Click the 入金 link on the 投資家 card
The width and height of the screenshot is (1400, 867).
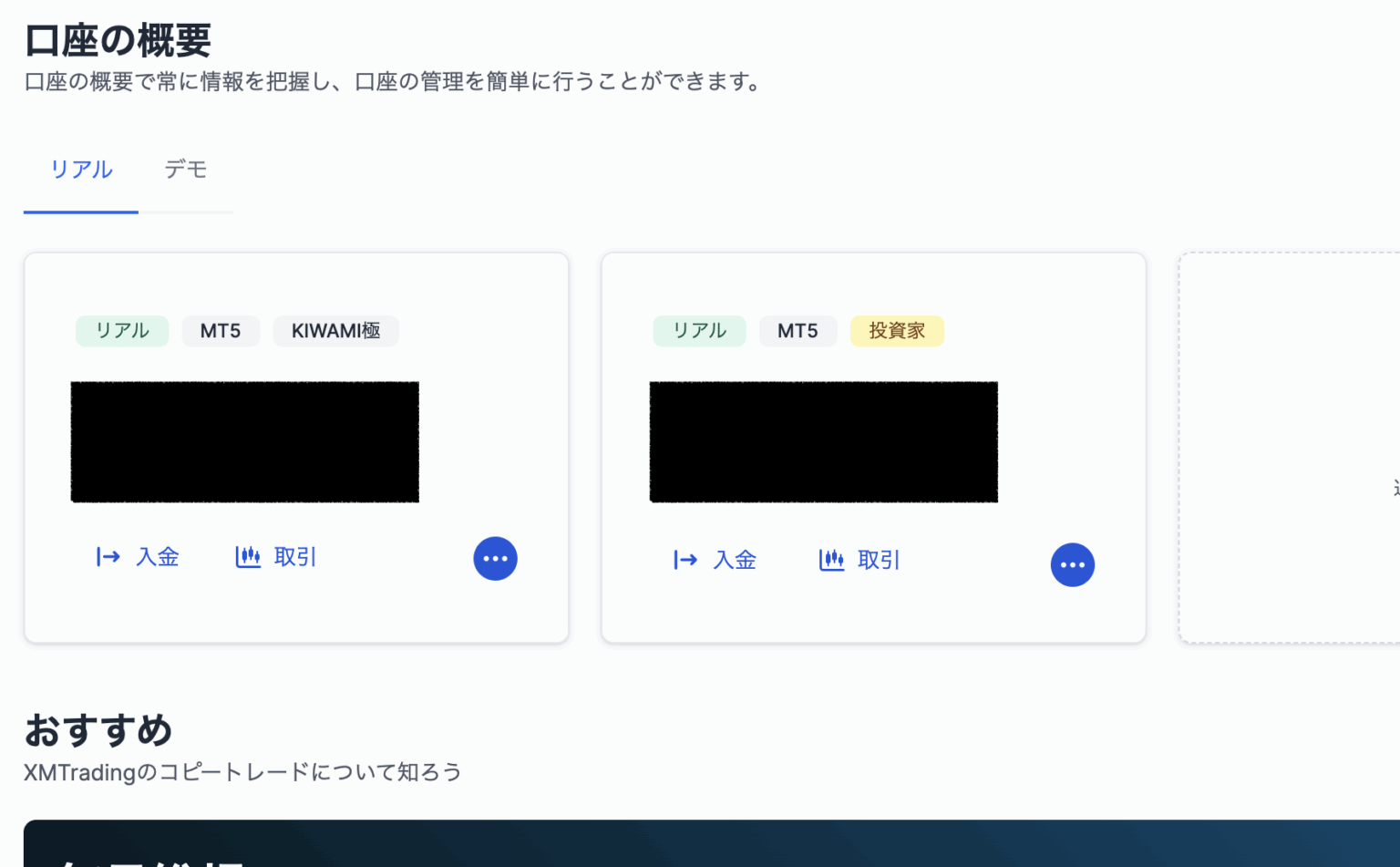point(735,560)
